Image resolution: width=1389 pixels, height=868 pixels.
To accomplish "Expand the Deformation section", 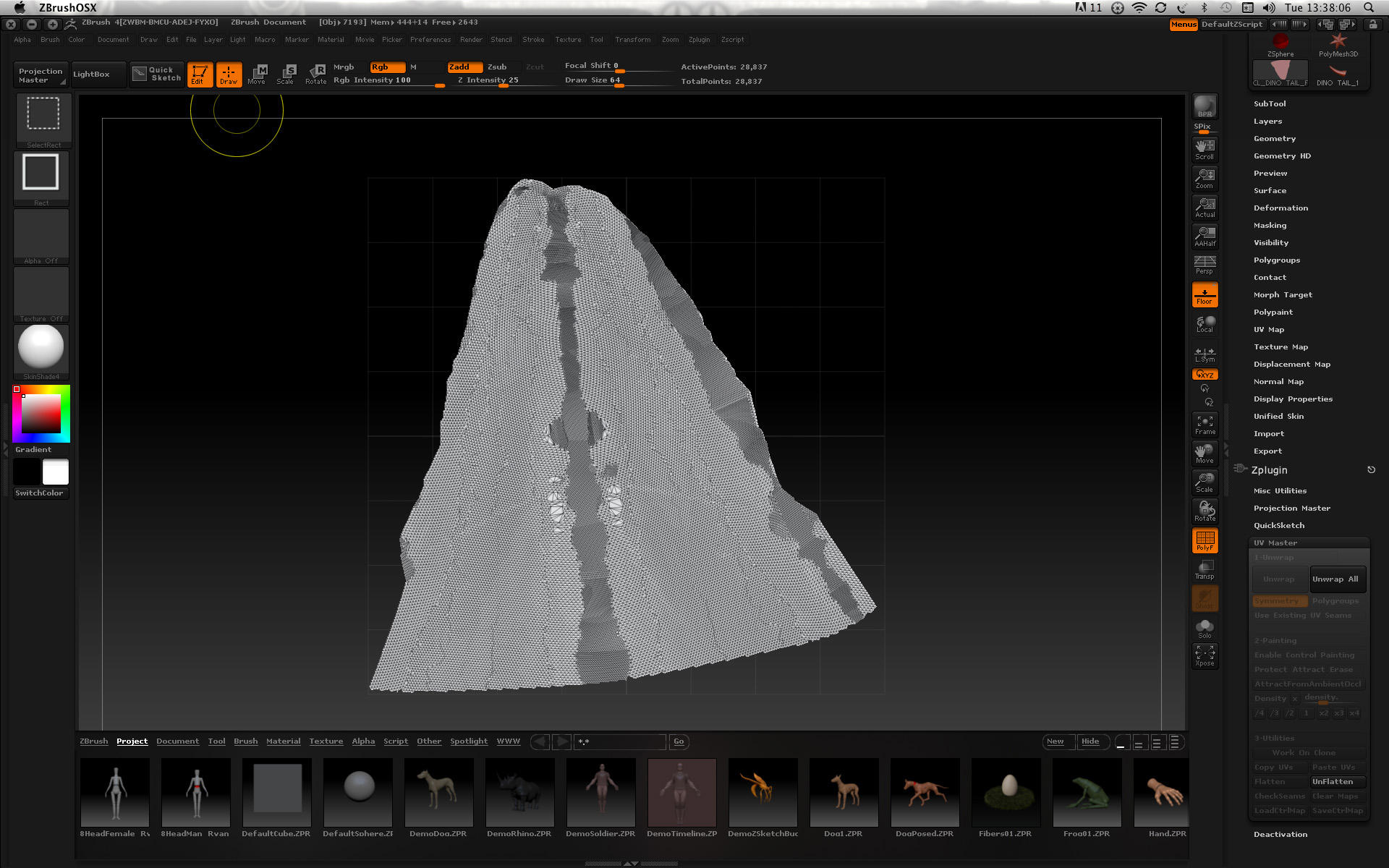I will [x=1280, y=208].
